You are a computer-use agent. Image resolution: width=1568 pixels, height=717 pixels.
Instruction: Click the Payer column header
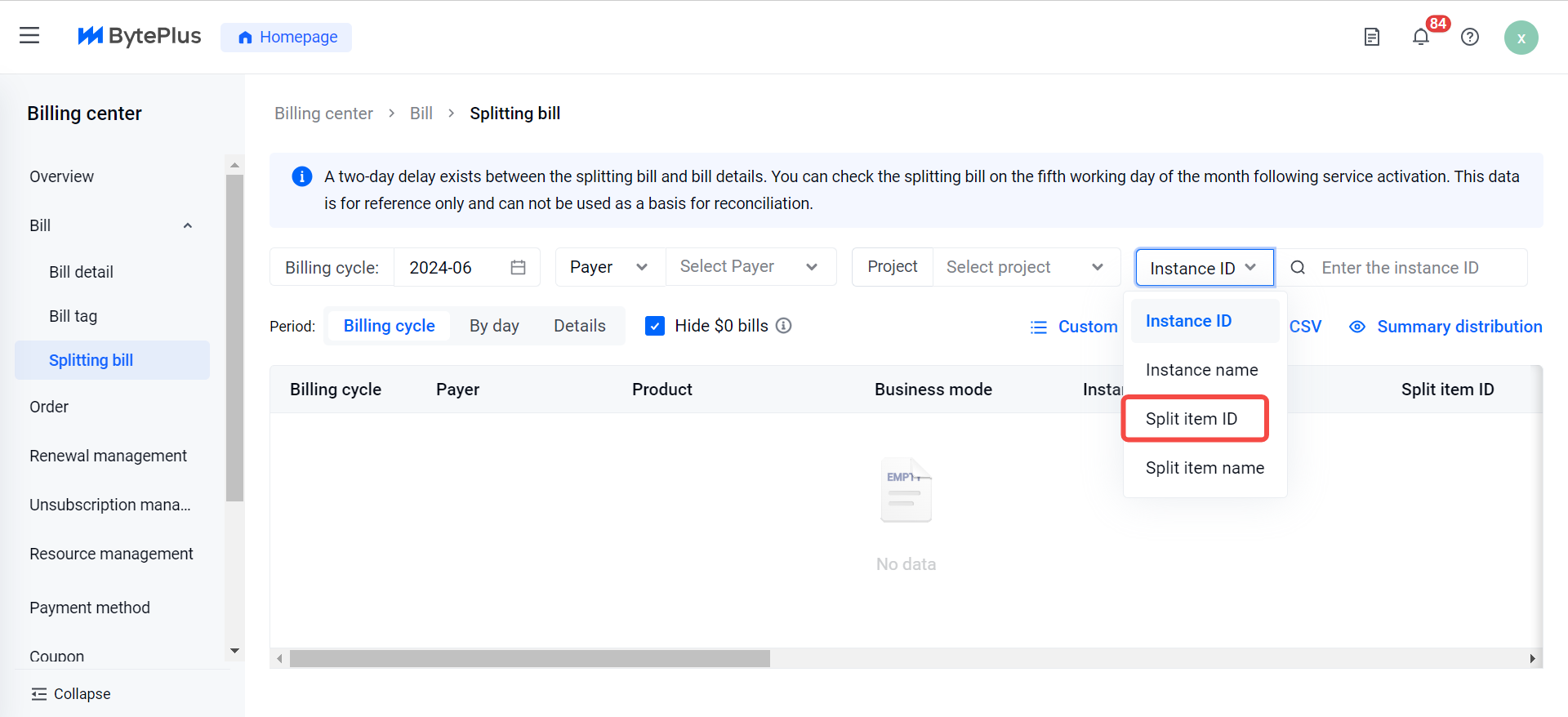[x=457, y=390]
